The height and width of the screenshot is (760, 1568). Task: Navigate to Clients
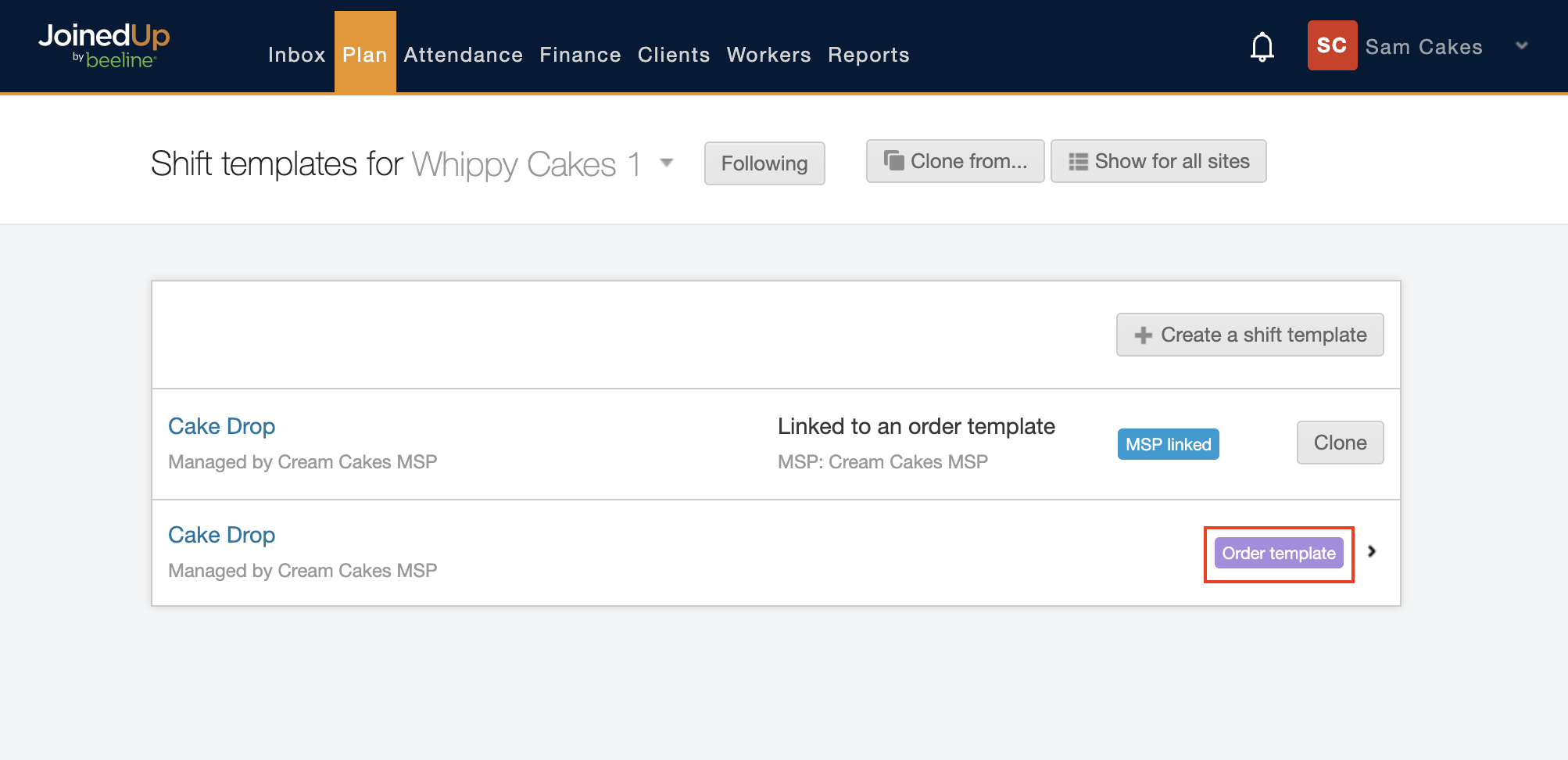673,55
